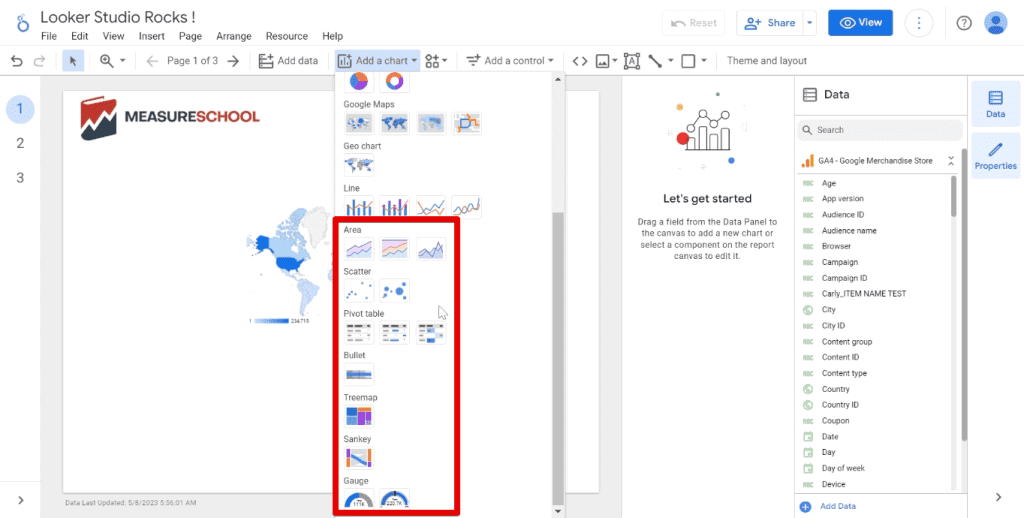Click the zoom magnifier icon
Image resolution: width=1024 pixels, height=518 pixels.
tap(106, 61)
